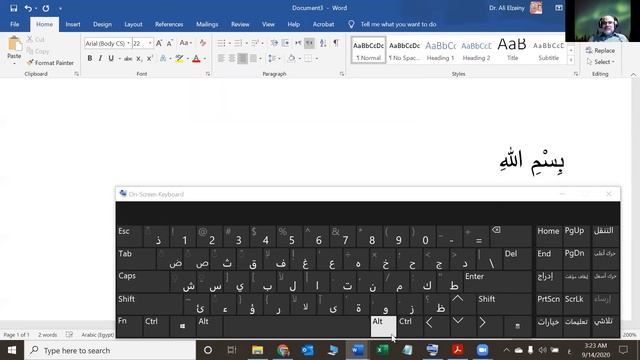Open the Change Case Aa dropdown
Screen dimensions: 640x360
[x=185, y=43]
